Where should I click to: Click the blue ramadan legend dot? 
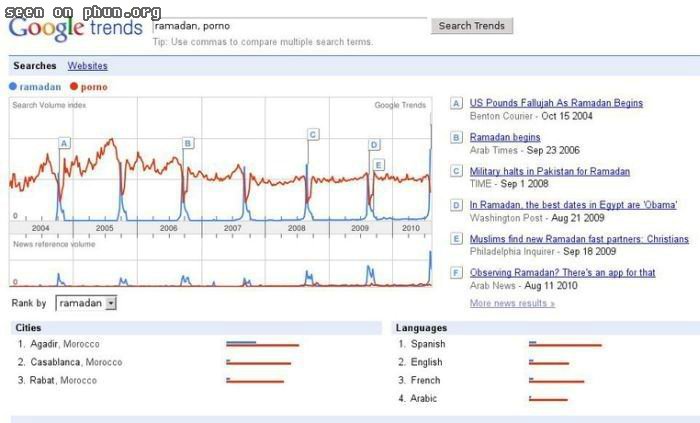point(13,87)
